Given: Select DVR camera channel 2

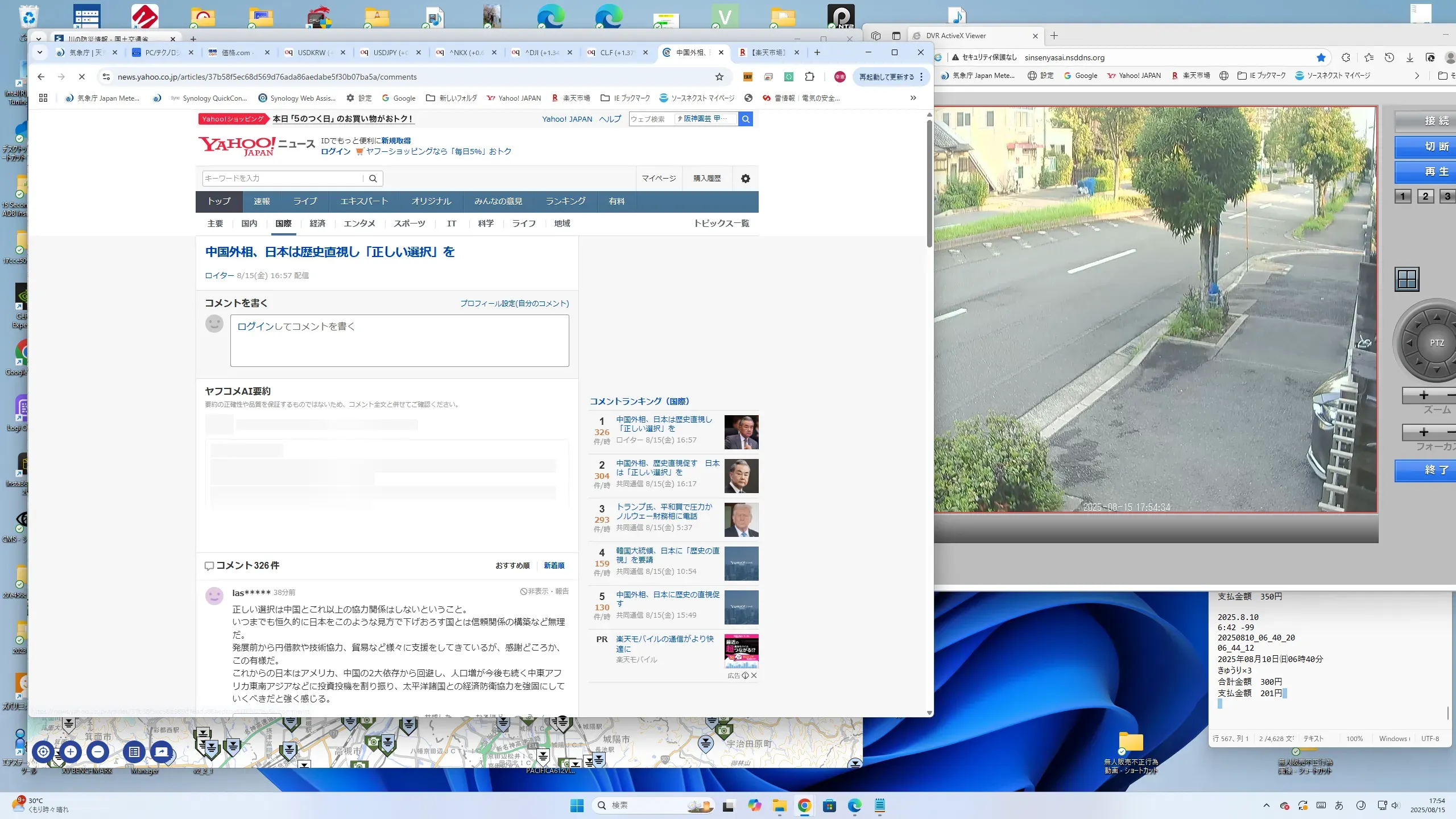Looking at the screenshot, I should [1425, 196].
